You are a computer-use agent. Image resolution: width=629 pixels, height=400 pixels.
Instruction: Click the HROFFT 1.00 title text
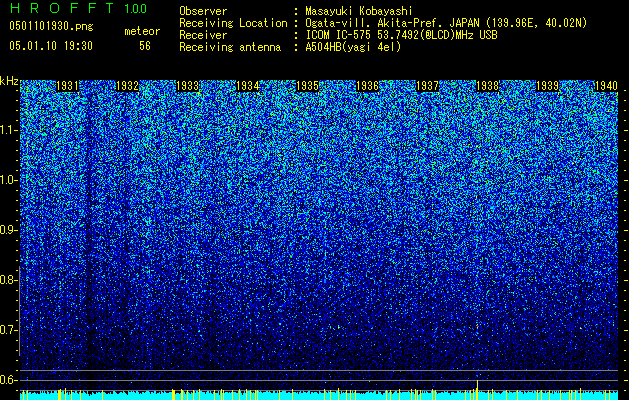[78, 8]
